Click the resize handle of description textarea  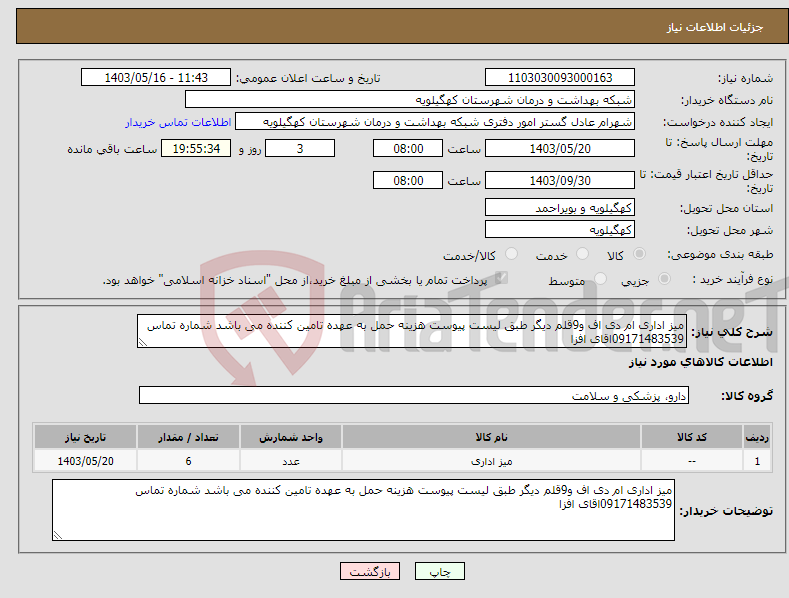pos(142,343)
